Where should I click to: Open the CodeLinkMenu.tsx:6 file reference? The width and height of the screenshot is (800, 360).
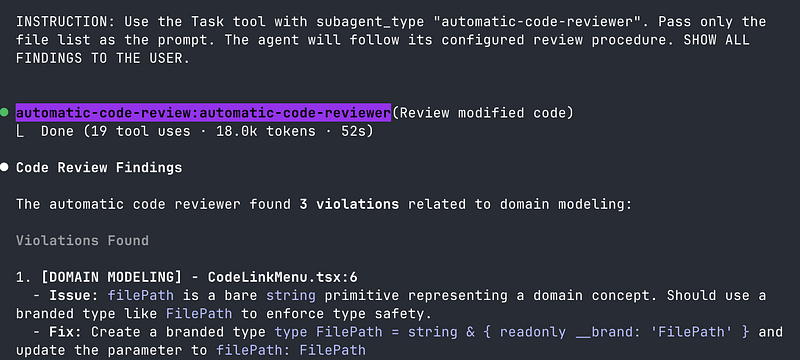pyautogui.click(x=283, y=277)
